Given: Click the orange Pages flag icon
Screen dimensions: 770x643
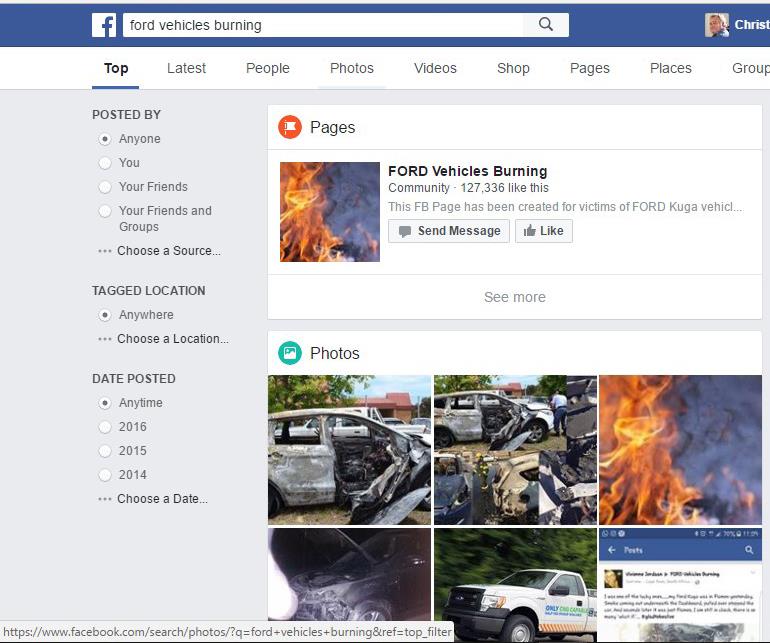Looking at the screenshot, I should click(x=290, y=127).
